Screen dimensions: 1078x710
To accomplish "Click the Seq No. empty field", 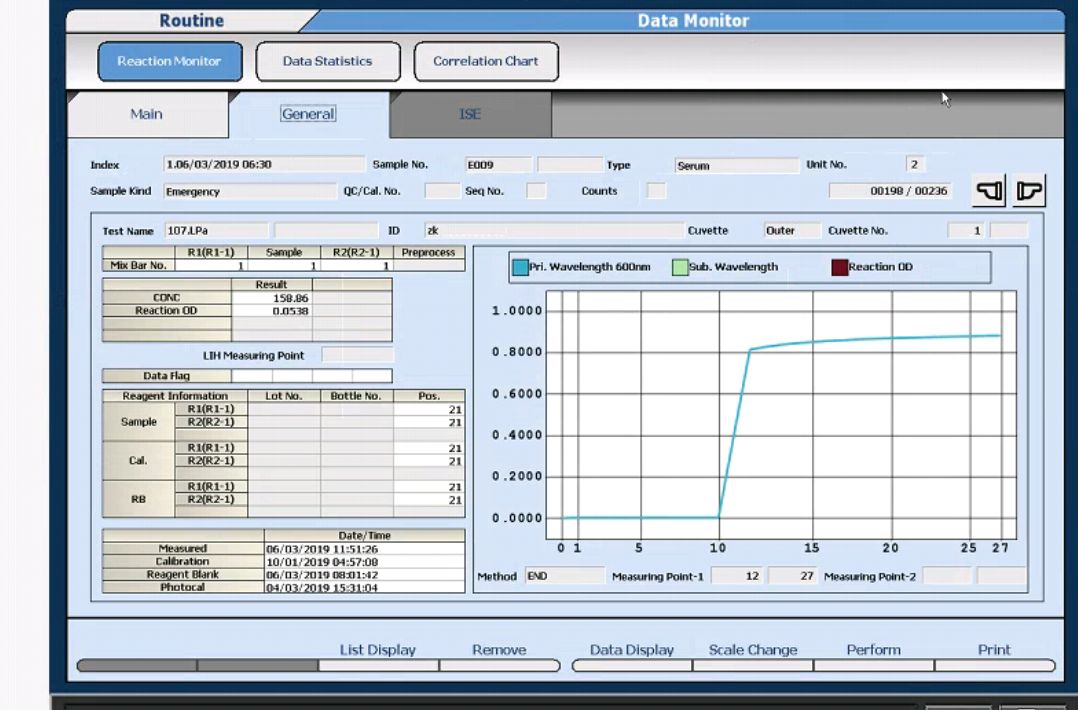I will coord(536,191).
